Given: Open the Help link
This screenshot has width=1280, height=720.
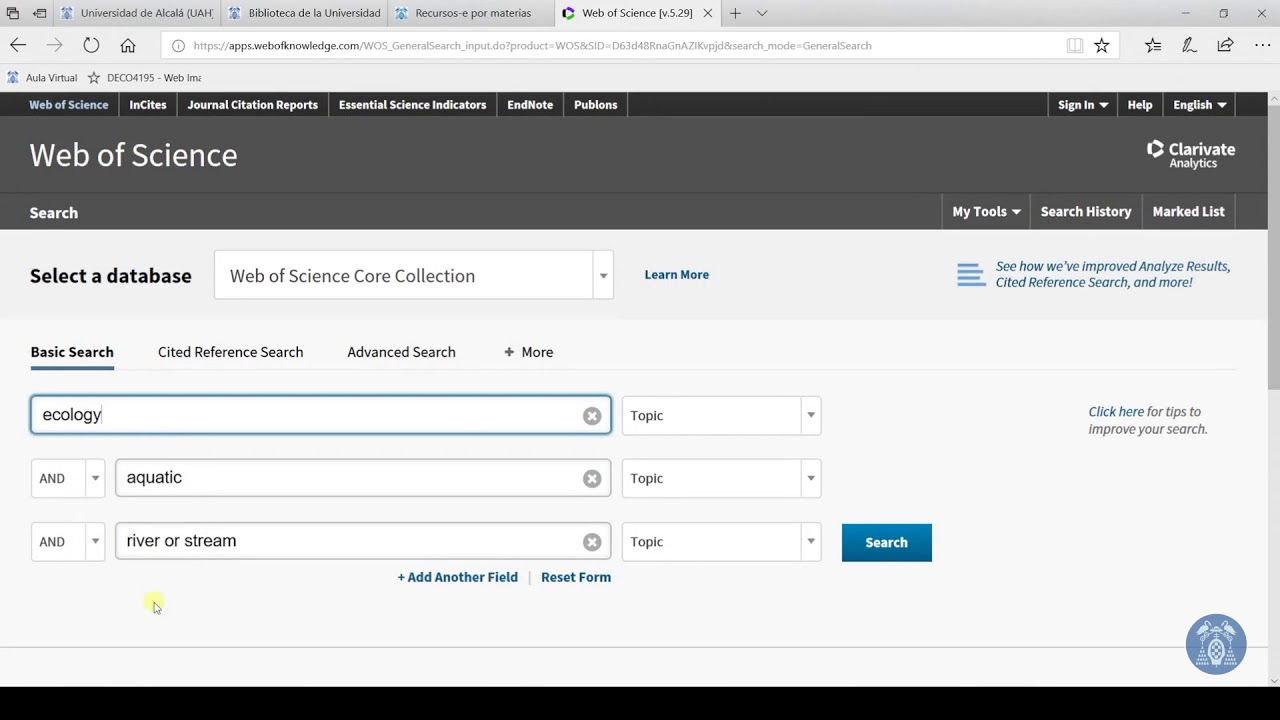Looking at the screenshot, I should (1140, 105).
